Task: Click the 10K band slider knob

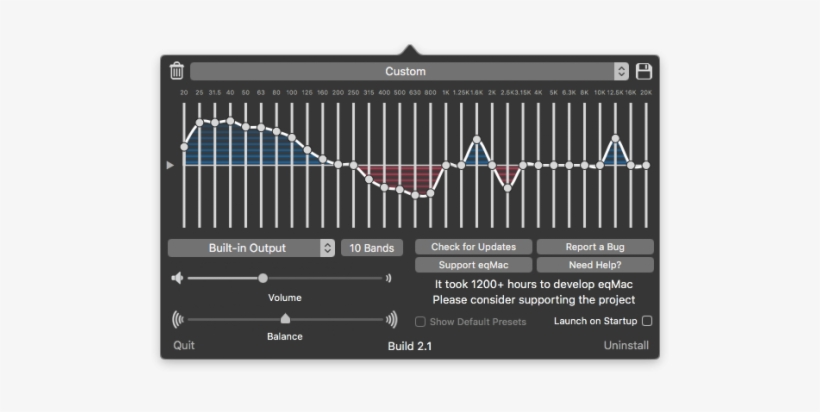Action: coord(600,165)
